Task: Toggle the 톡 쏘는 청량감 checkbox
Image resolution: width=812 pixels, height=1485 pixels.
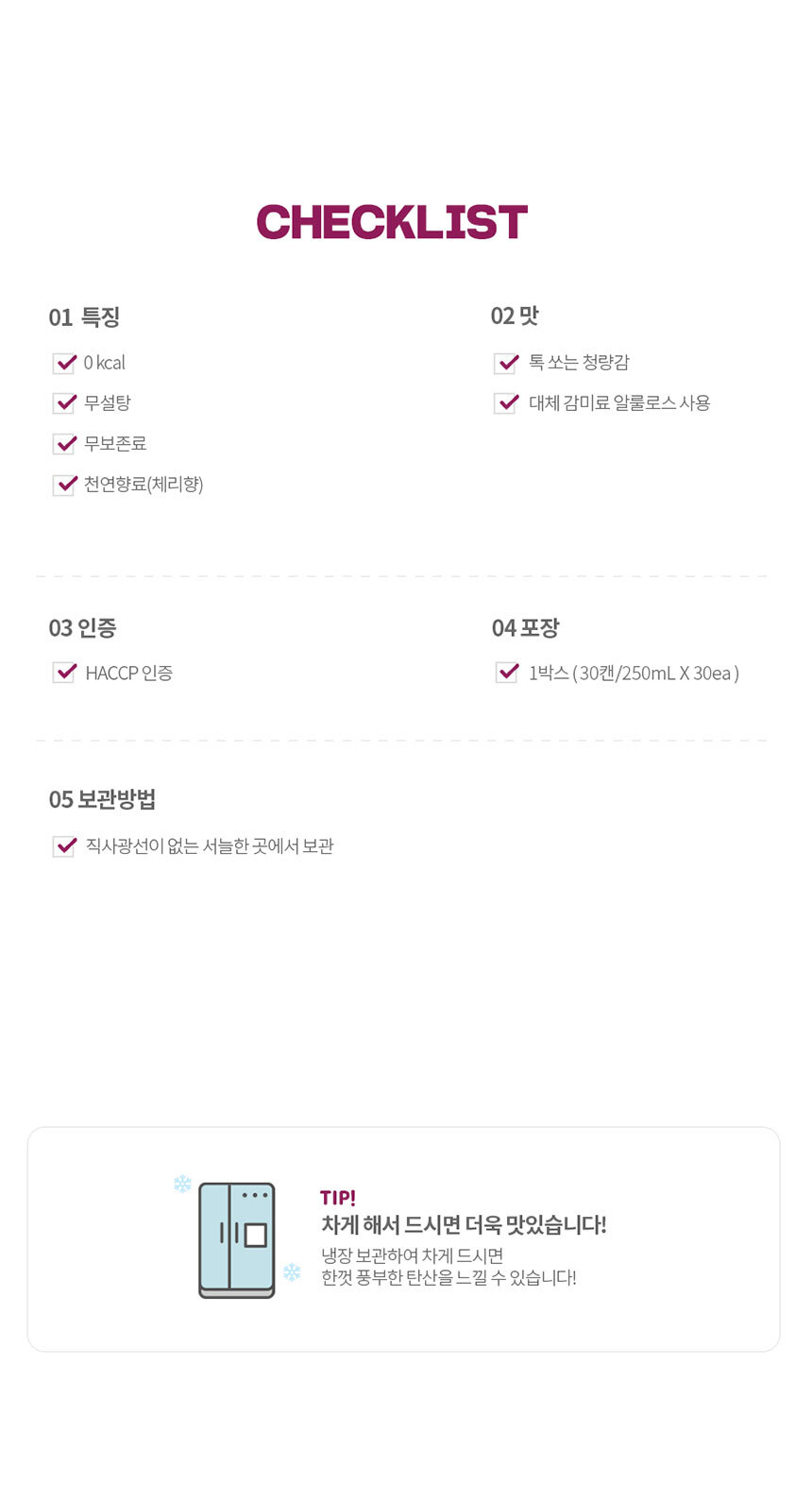Action: coord(506,364)
